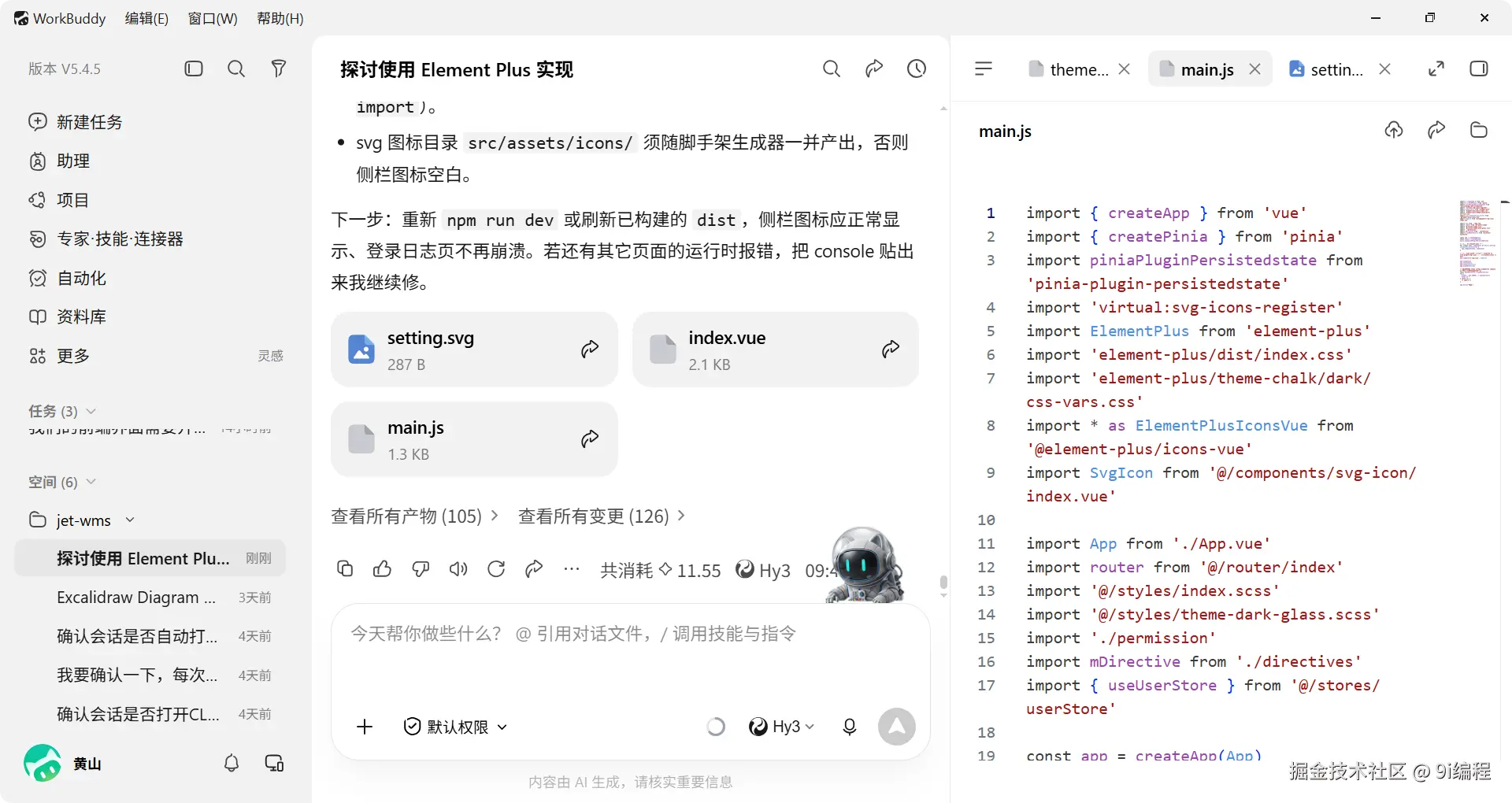Give thumbs down to the reply
The image size is (1512, 803).
click(x=421, y=569)
